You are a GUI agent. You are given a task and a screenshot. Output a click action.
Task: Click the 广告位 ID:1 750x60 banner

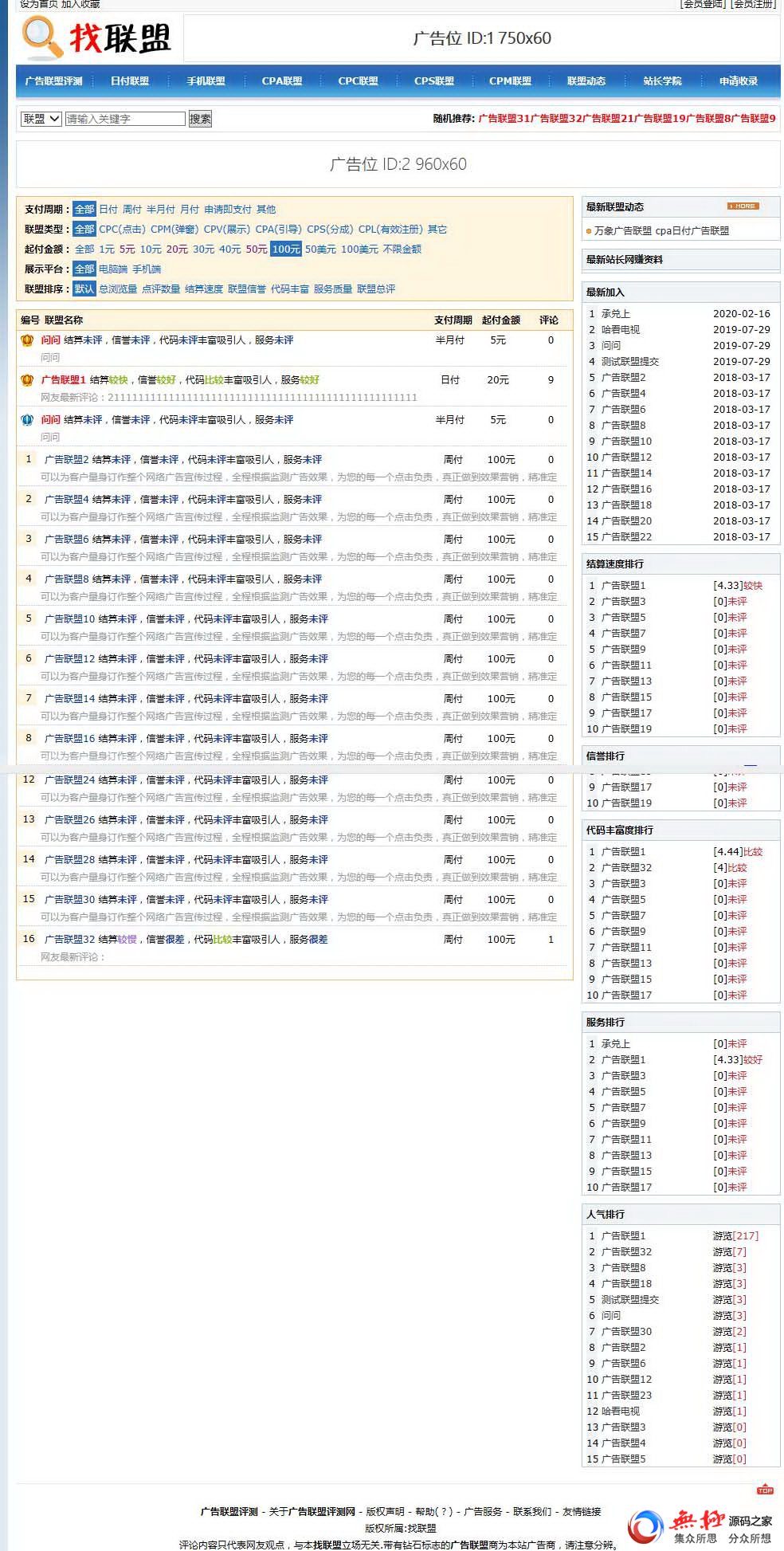tap(482, 38)
